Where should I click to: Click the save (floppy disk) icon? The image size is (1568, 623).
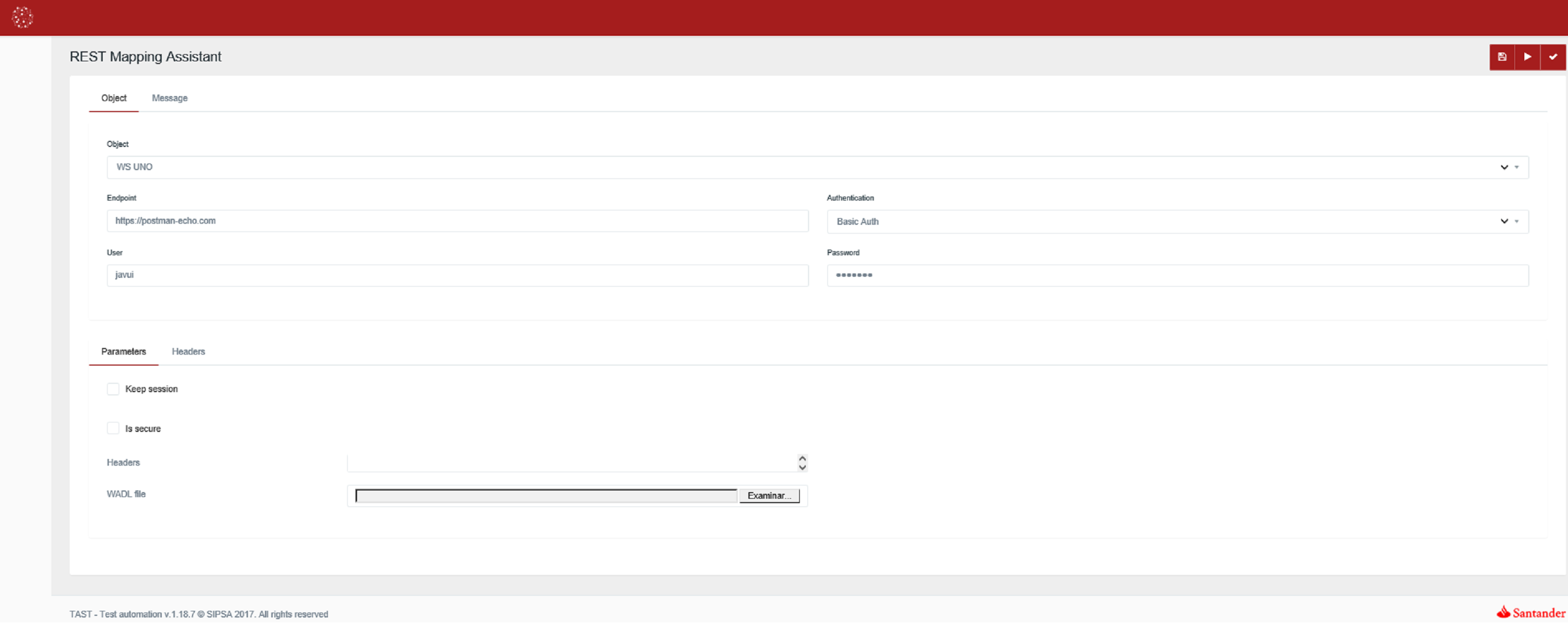pyautogui.click(x=1502, y=57)
